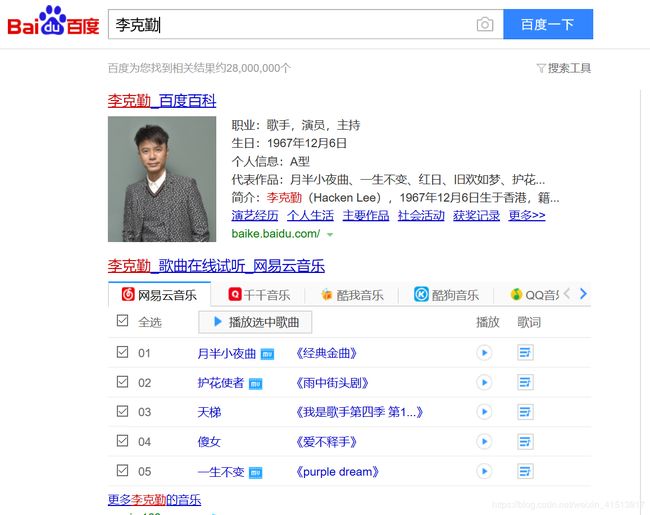
Task: Uncheck song 03 checkbox
Action: [122, 411]
